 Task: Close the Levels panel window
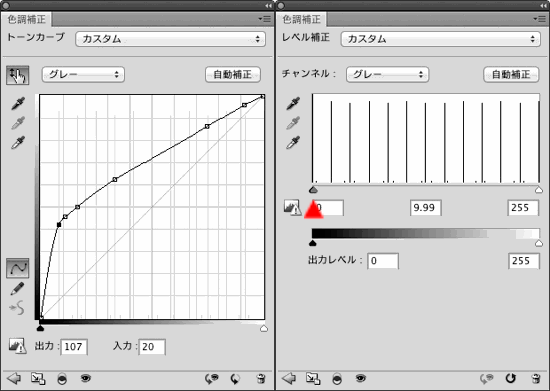tap(280, 6)
